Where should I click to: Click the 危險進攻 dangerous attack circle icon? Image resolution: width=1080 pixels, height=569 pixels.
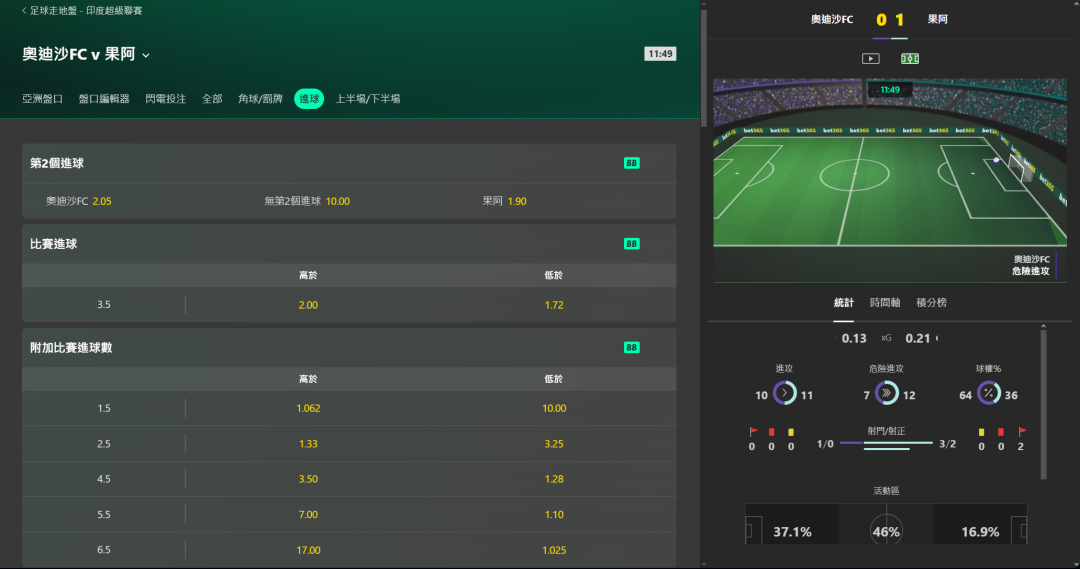[x=886, y=393]
